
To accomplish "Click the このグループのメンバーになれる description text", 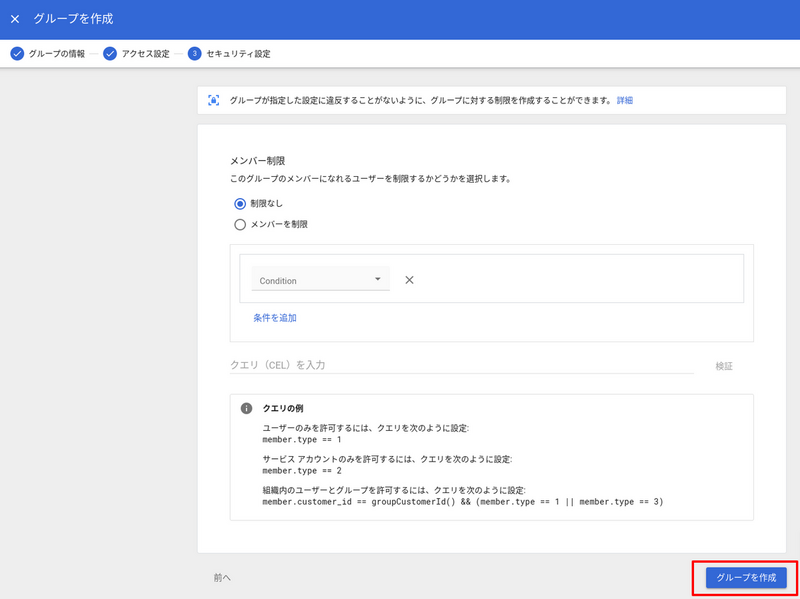I will point(370,180).
